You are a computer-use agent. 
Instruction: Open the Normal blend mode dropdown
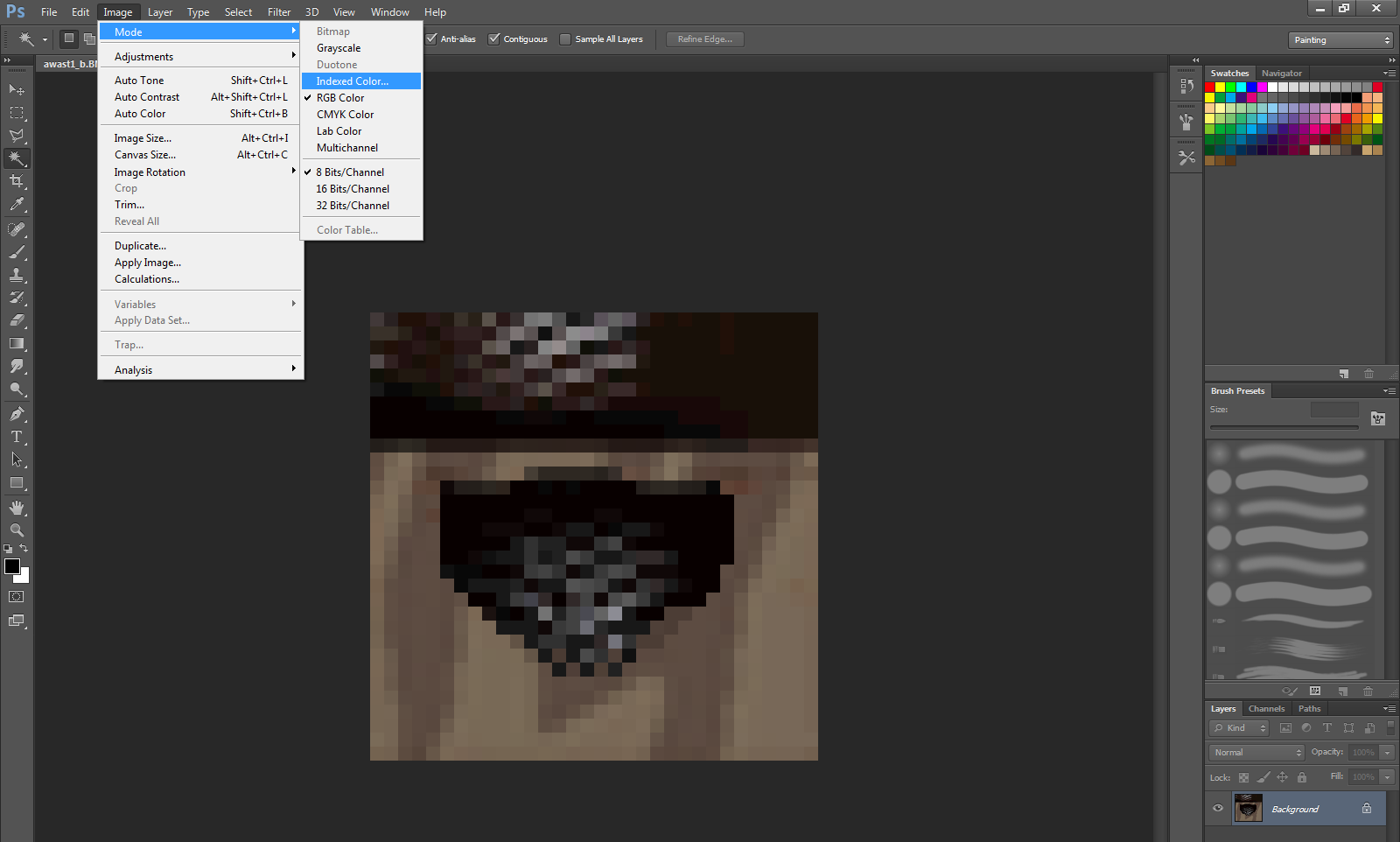tap(1257, 753)
